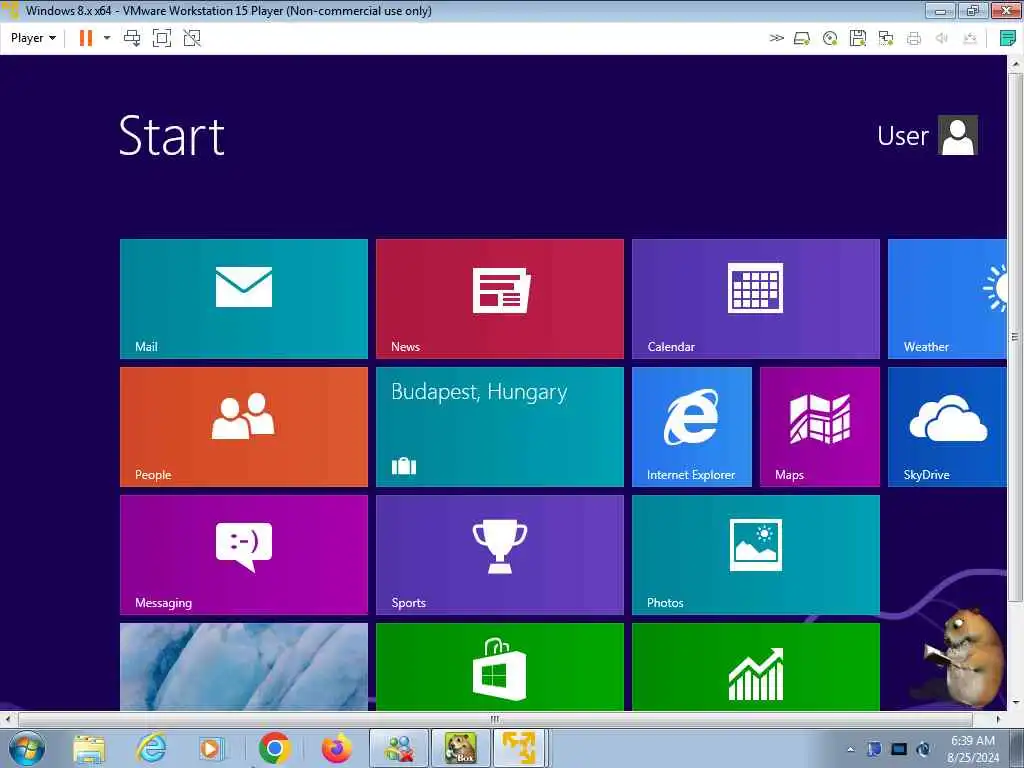Click the CD/DVD drive device icon
The image size is (1024, 768).
(x=830, y=39)
